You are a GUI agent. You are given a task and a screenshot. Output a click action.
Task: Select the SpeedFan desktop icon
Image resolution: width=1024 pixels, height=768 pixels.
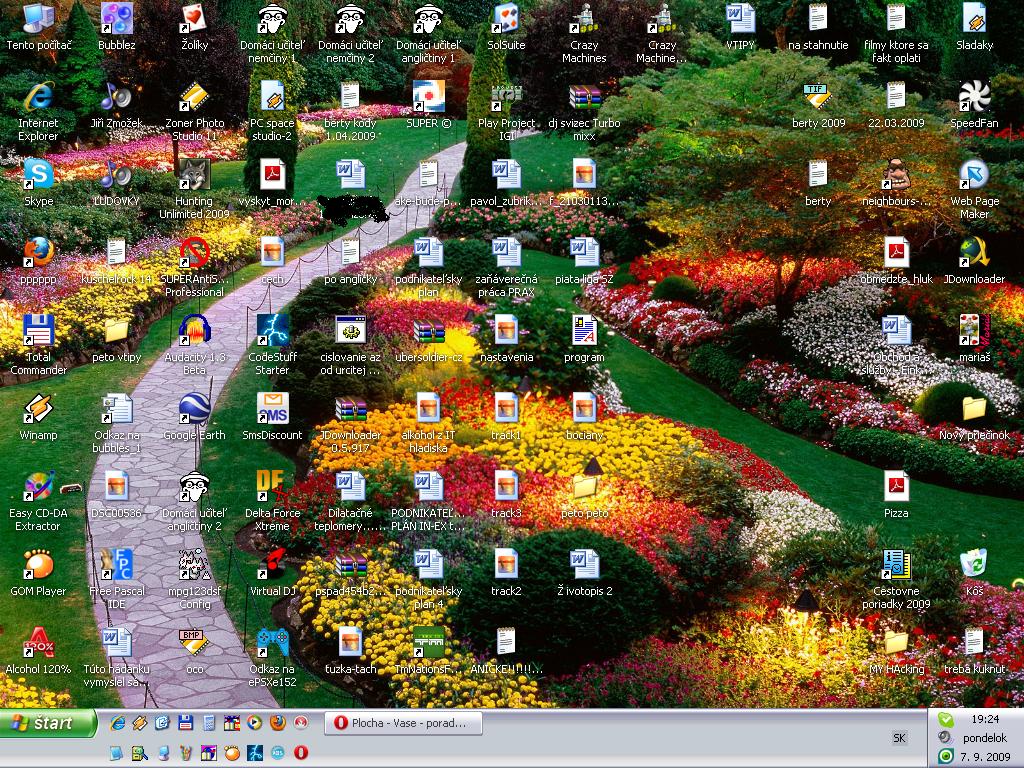coord(974,96)
